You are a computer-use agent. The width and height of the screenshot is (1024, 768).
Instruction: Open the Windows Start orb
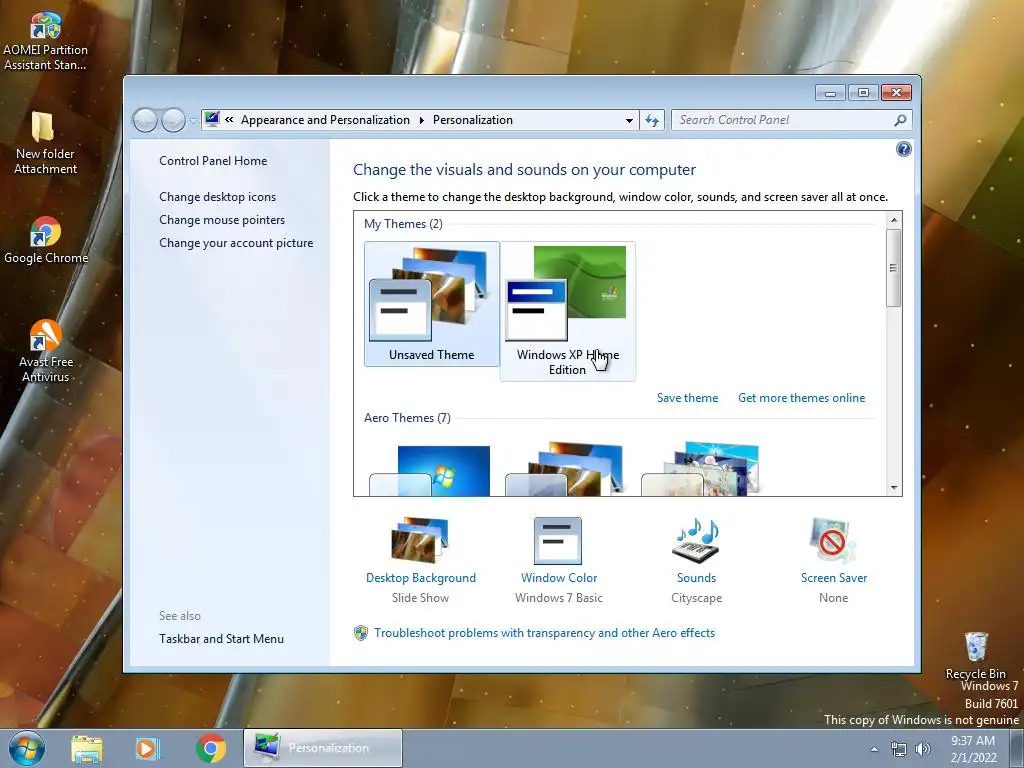coord(27,748)
